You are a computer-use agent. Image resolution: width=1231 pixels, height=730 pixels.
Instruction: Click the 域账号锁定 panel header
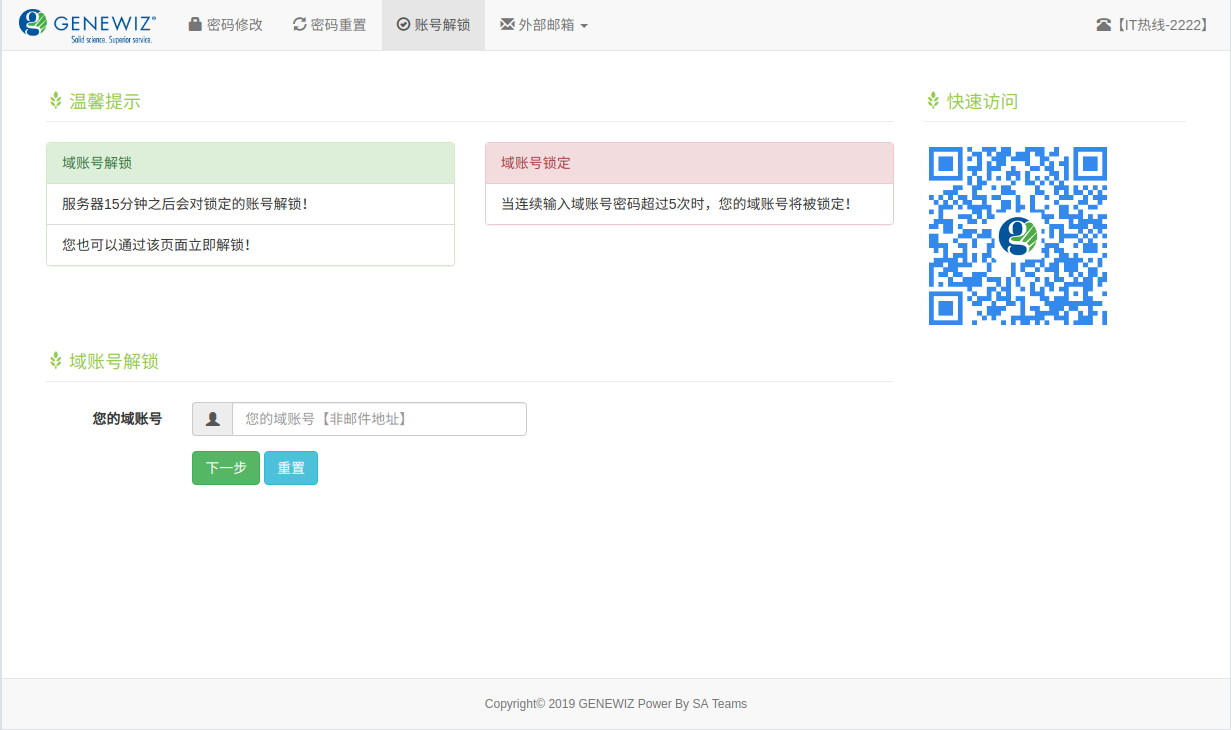(689, 162)
